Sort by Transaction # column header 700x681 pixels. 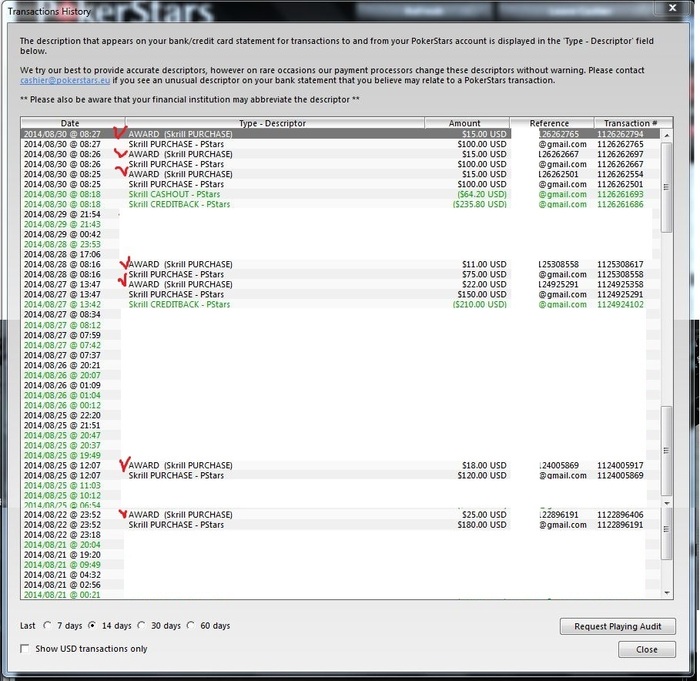633,123
